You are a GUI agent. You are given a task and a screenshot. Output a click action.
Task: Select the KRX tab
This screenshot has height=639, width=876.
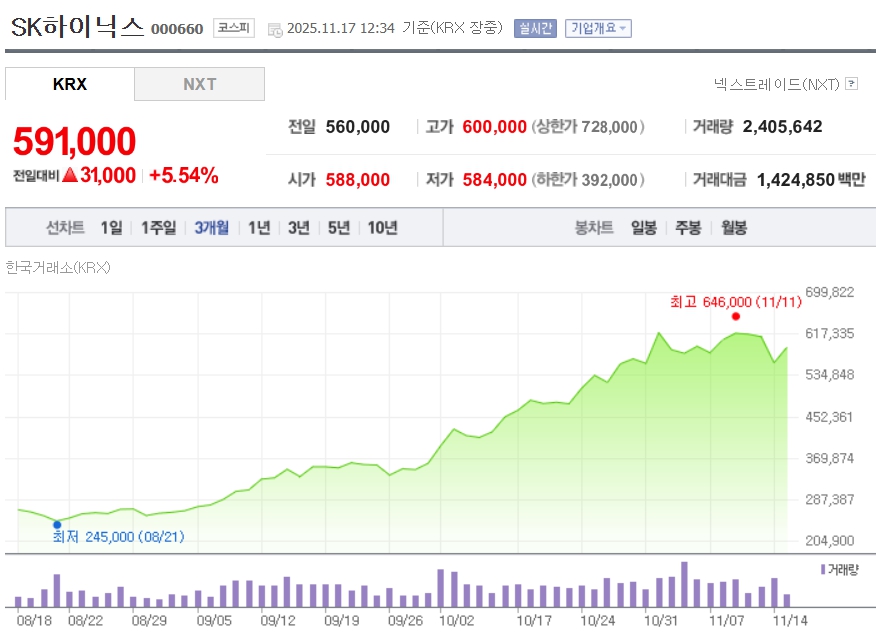click(x=70, y=84)
